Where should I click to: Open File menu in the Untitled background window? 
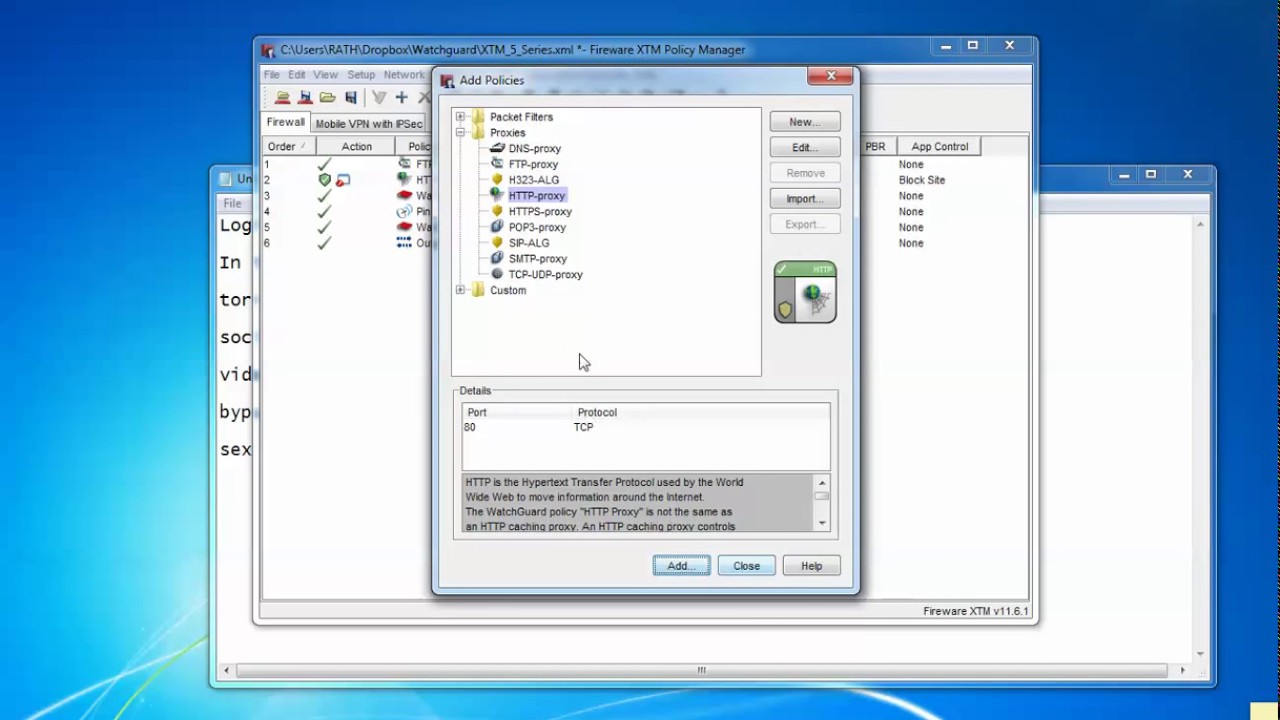click(231, 203)
